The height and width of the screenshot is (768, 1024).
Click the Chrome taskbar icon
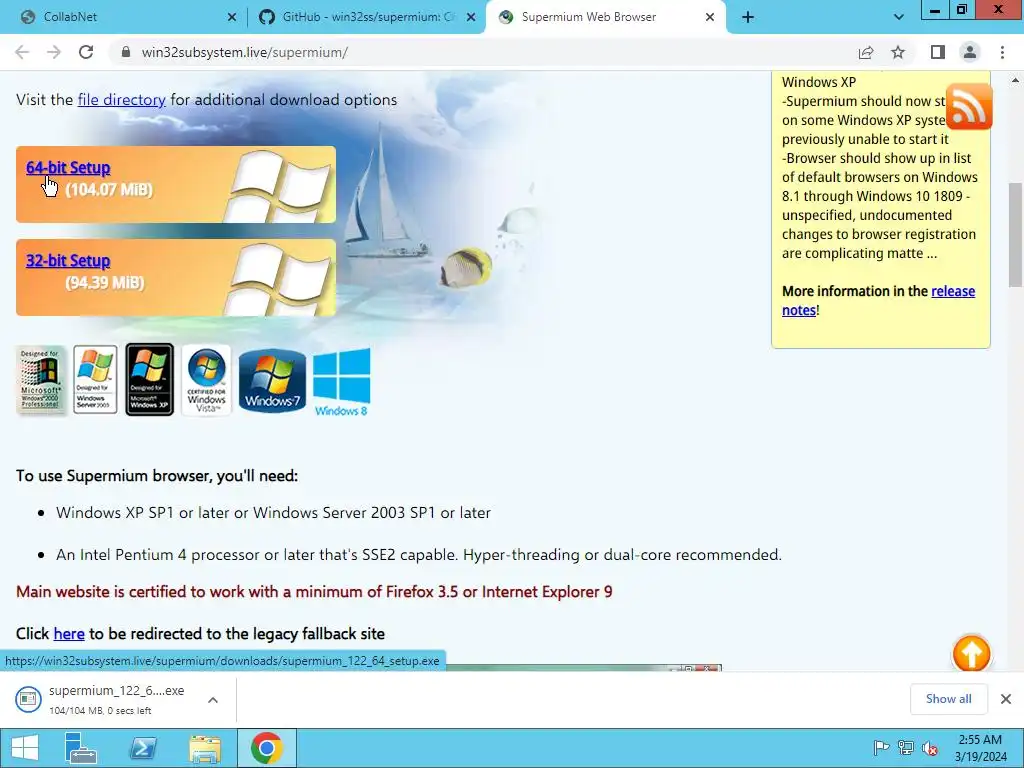(266, 748)
